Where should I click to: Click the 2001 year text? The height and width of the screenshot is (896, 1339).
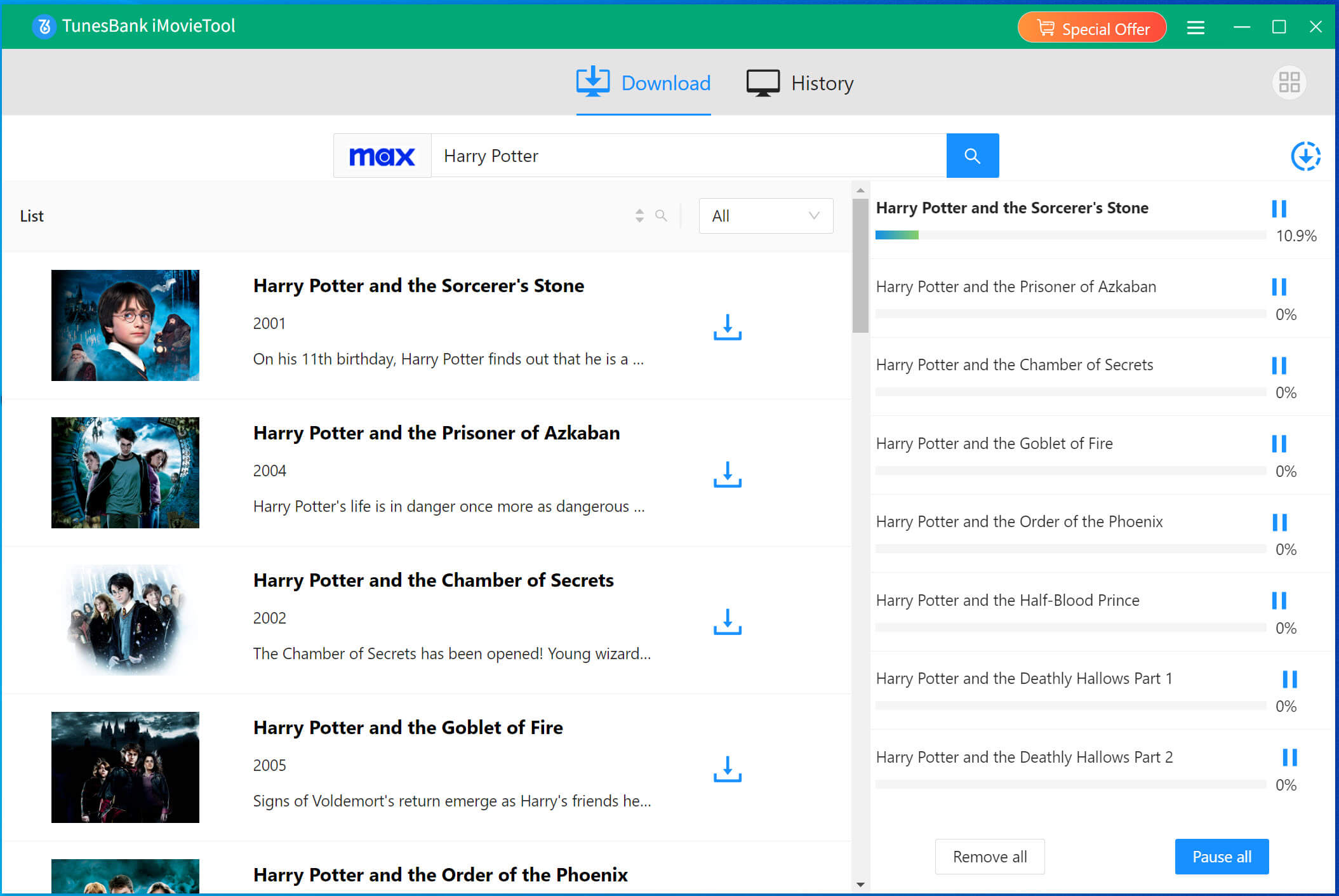click(x=269, y=323)
